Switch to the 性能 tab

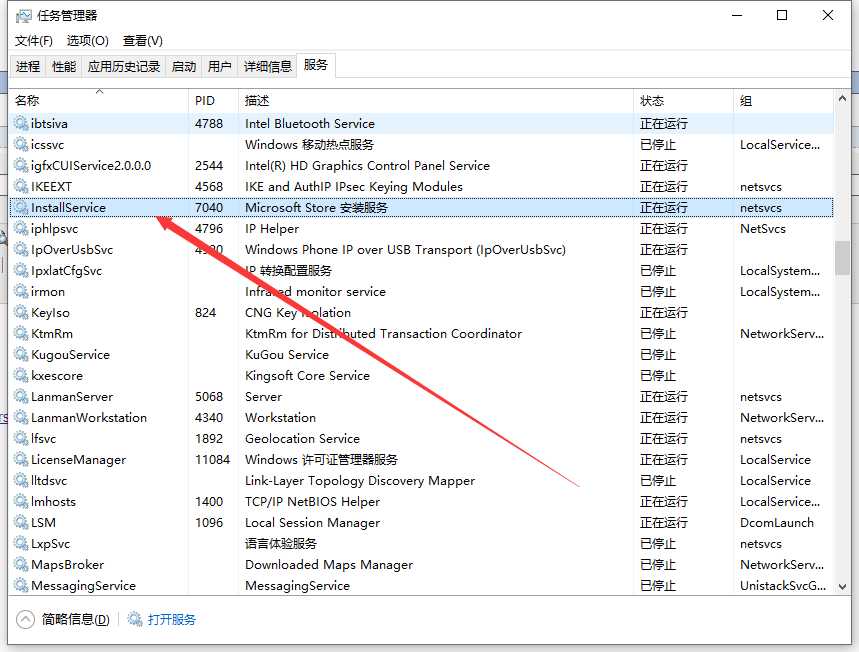pos(64,66)
